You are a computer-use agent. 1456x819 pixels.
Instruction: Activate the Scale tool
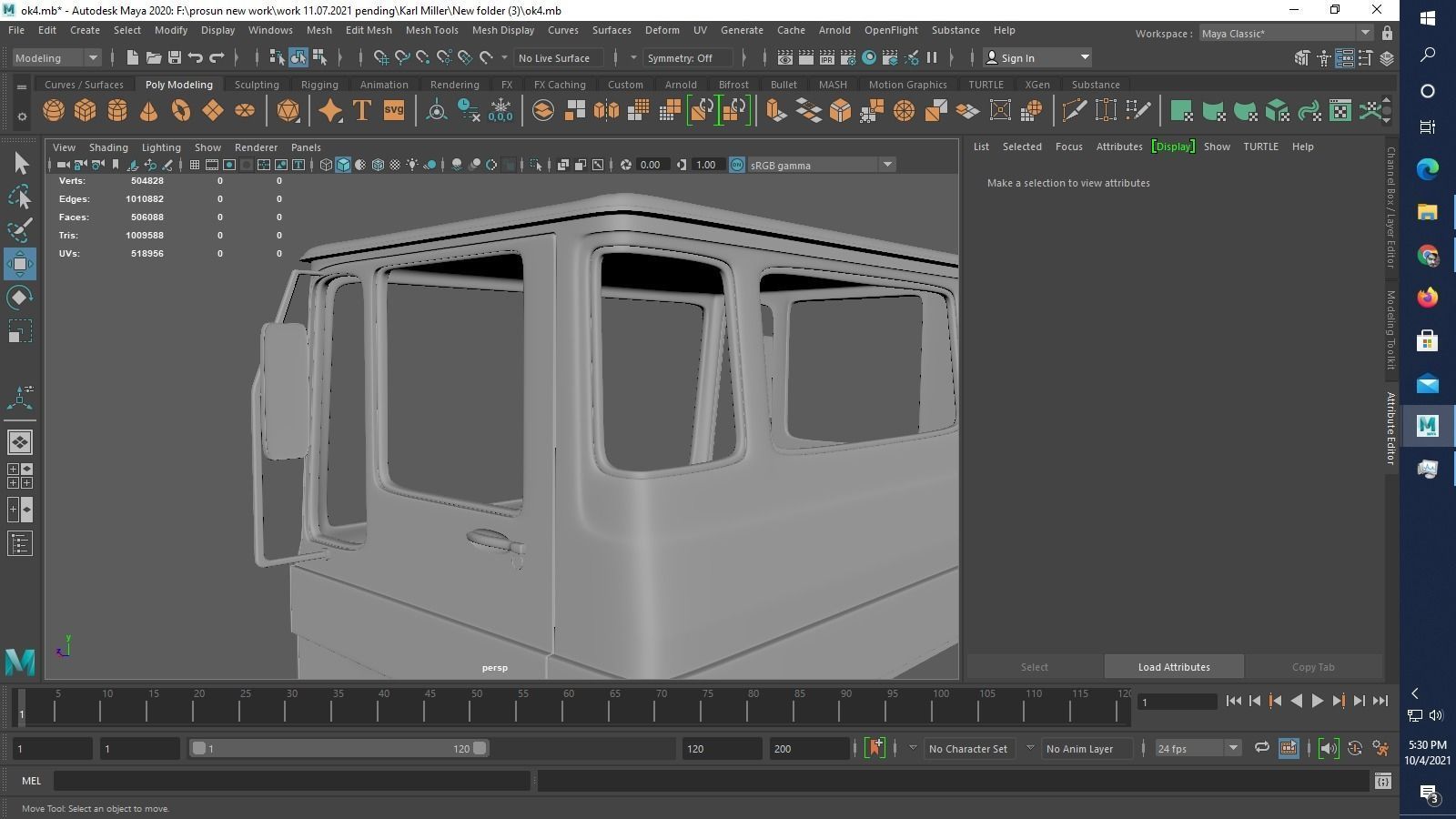(20, 331)
